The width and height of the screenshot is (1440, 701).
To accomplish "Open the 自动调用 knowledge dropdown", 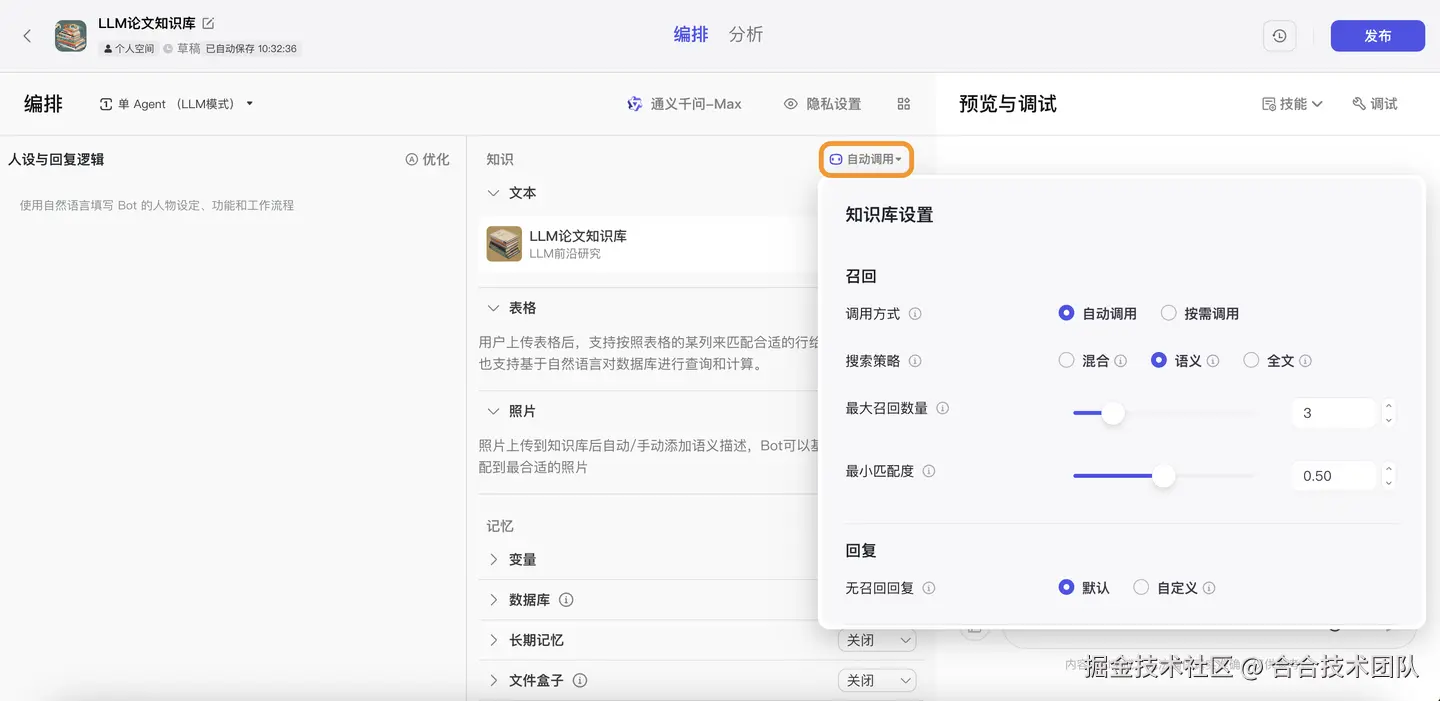I will tap(866, 159).
